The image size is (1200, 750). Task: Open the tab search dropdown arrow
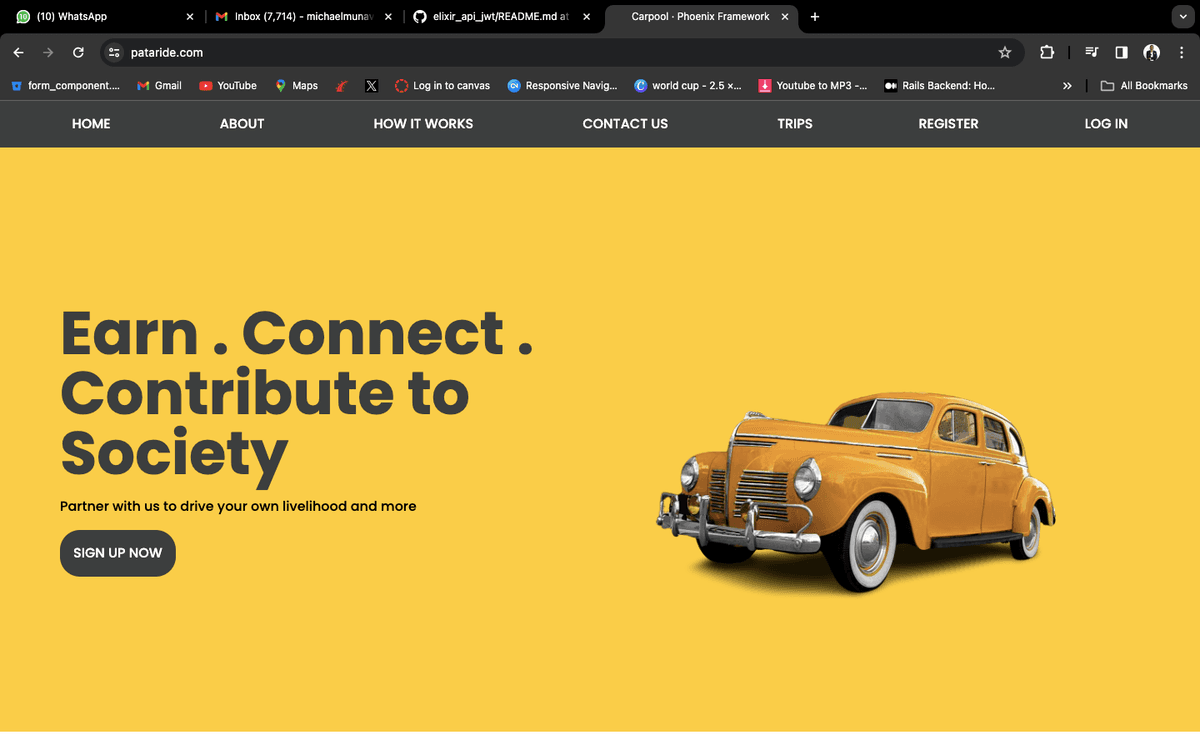(1181, 17)
